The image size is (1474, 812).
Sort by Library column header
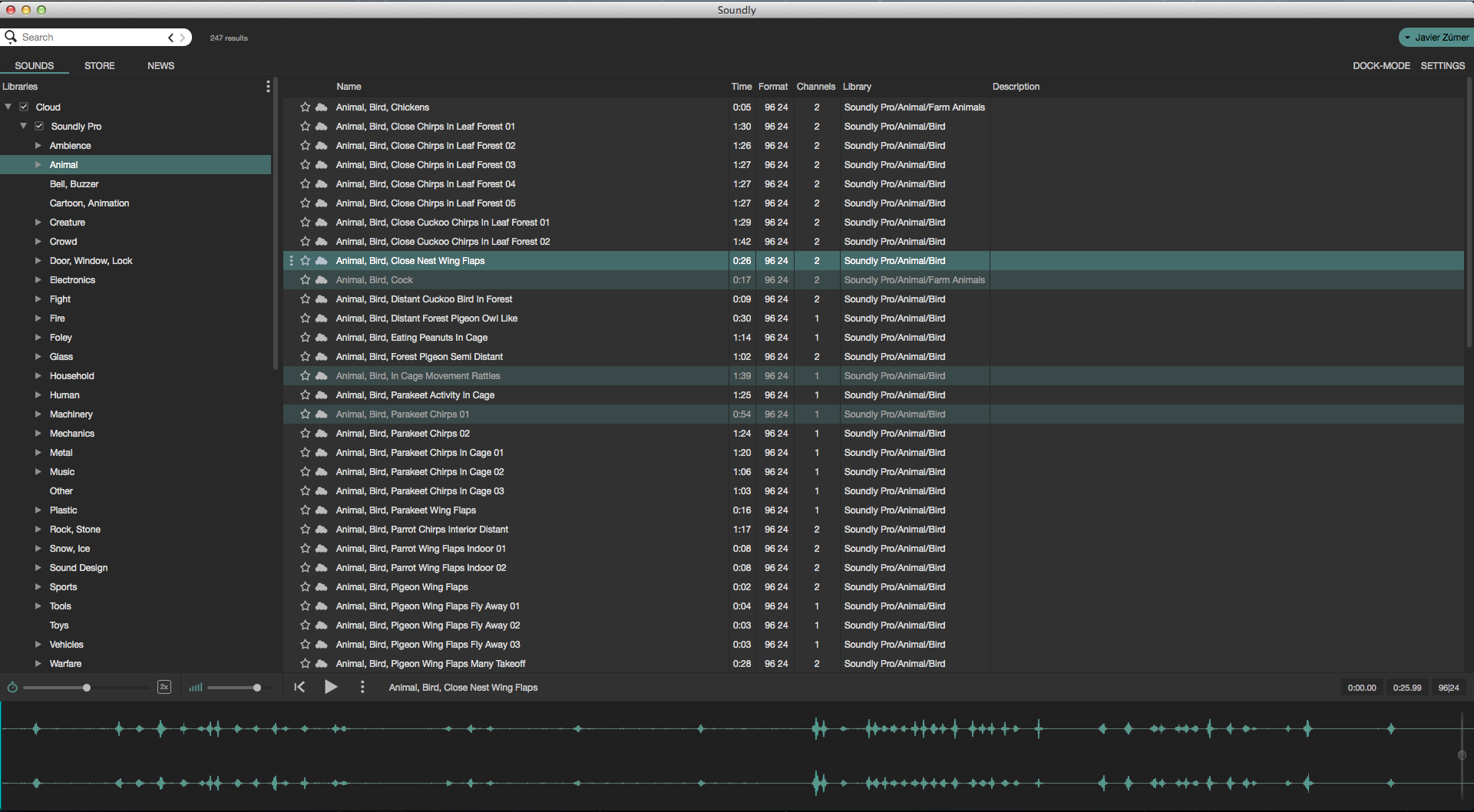tap(857, 87)
